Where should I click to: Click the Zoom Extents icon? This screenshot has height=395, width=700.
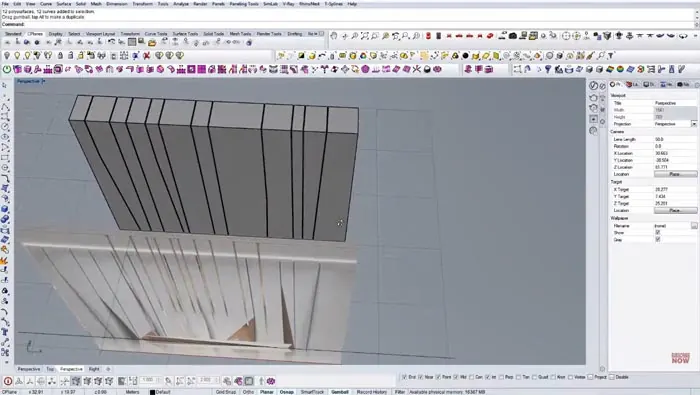pos(365,36)
